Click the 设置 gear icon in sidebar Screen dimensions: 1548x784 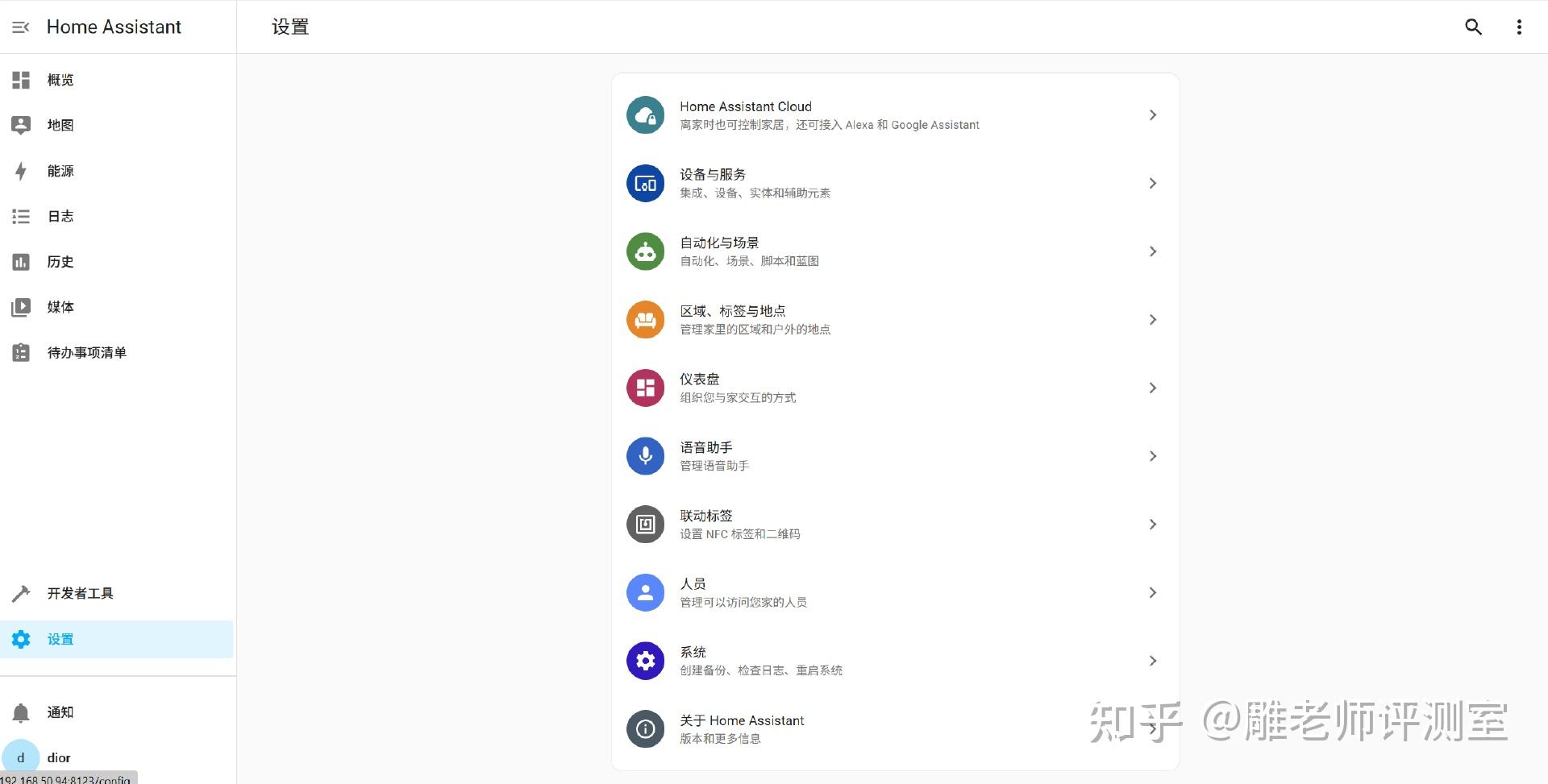(x=21, y=640)
